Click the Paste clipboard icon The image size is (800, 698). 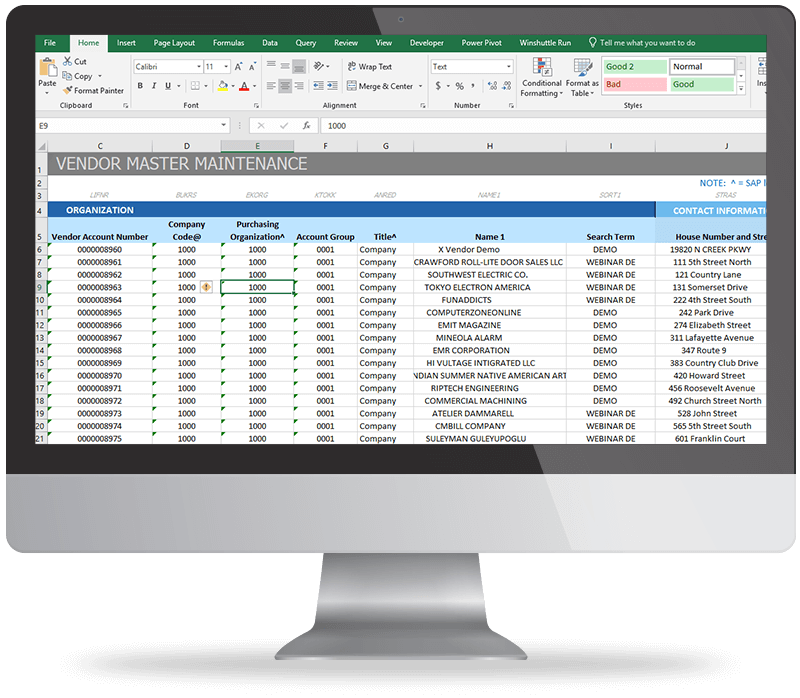pyautogui.click(x=48, y=68)
